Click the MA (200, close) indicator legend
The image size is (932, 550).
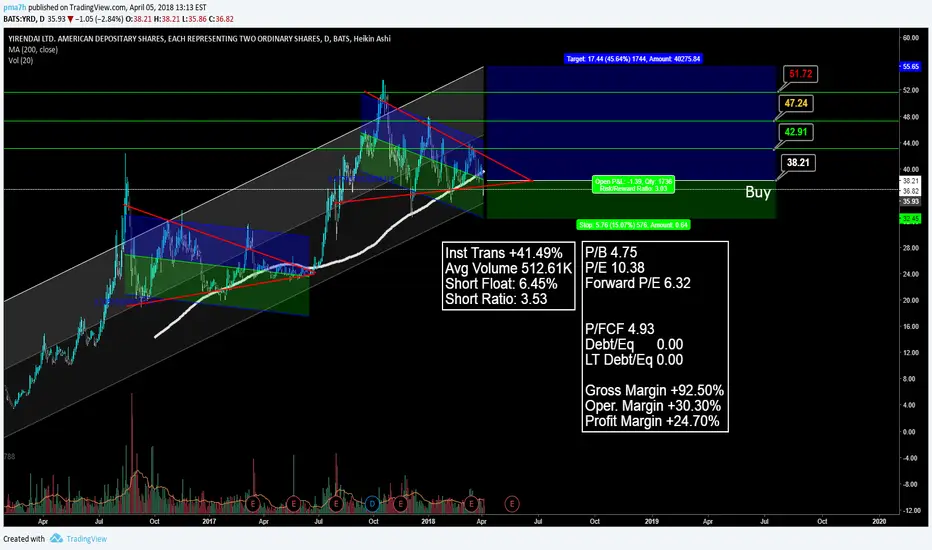33,49
